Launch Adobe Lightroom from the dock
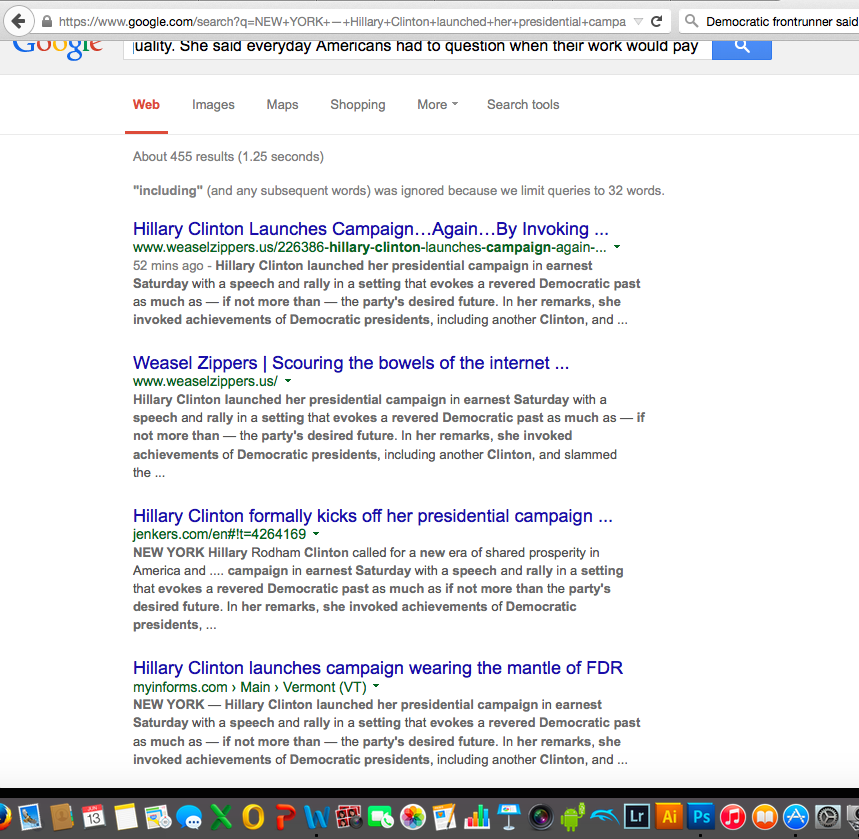Screen dimensions: 859x839 tap(637, 817)
